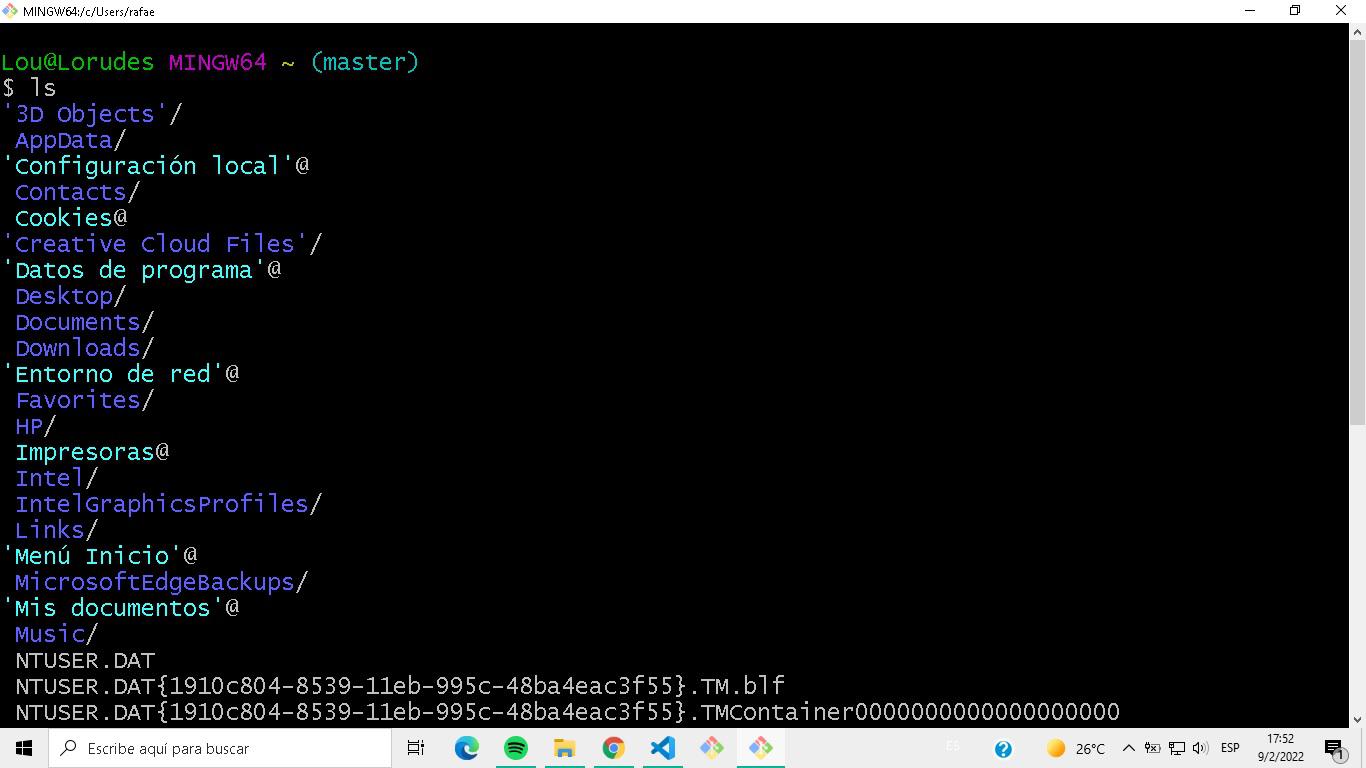Open the notifications action center
The width and height of the screenshot is (1366, 768).
click(1334, 748)
